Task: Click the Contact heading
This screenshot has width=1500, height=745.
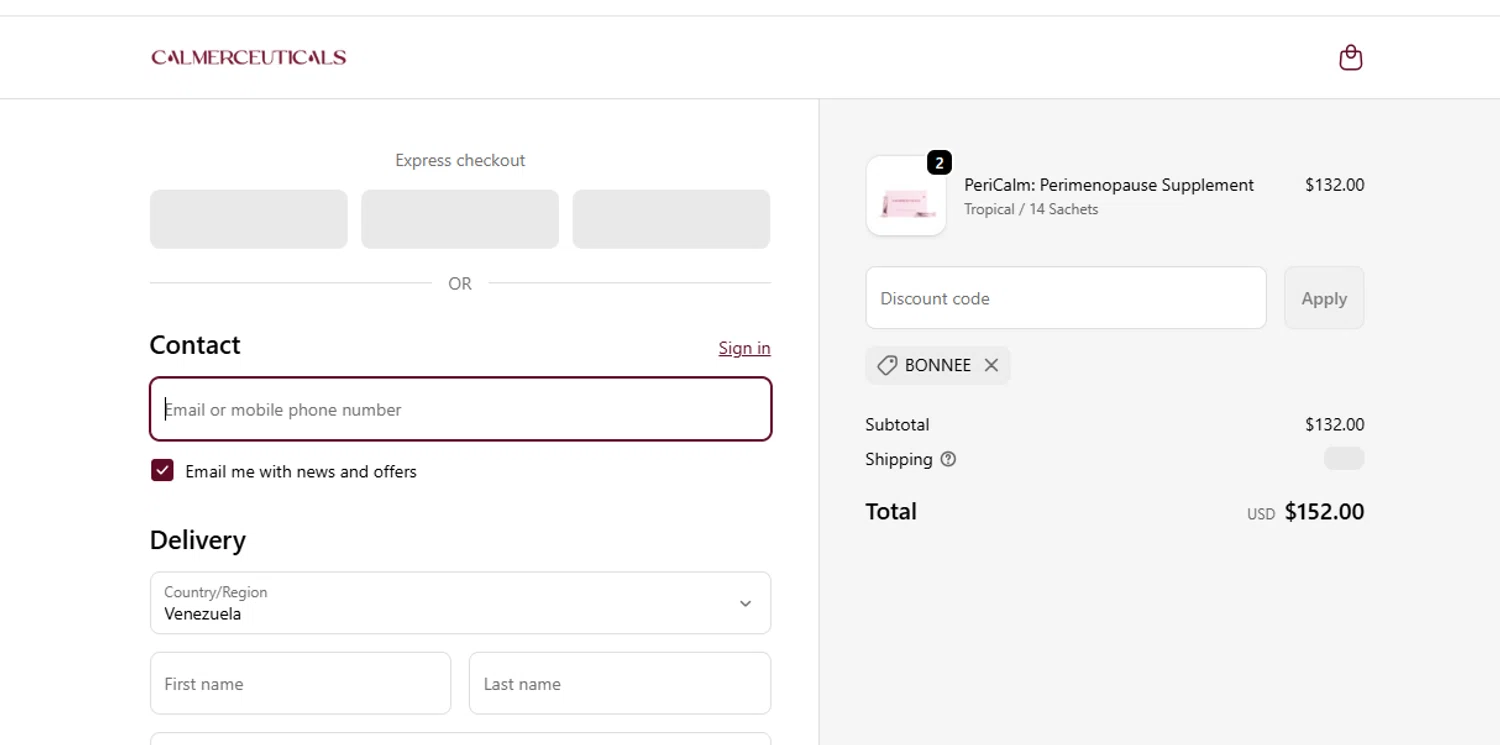Action: click(195, 345)
